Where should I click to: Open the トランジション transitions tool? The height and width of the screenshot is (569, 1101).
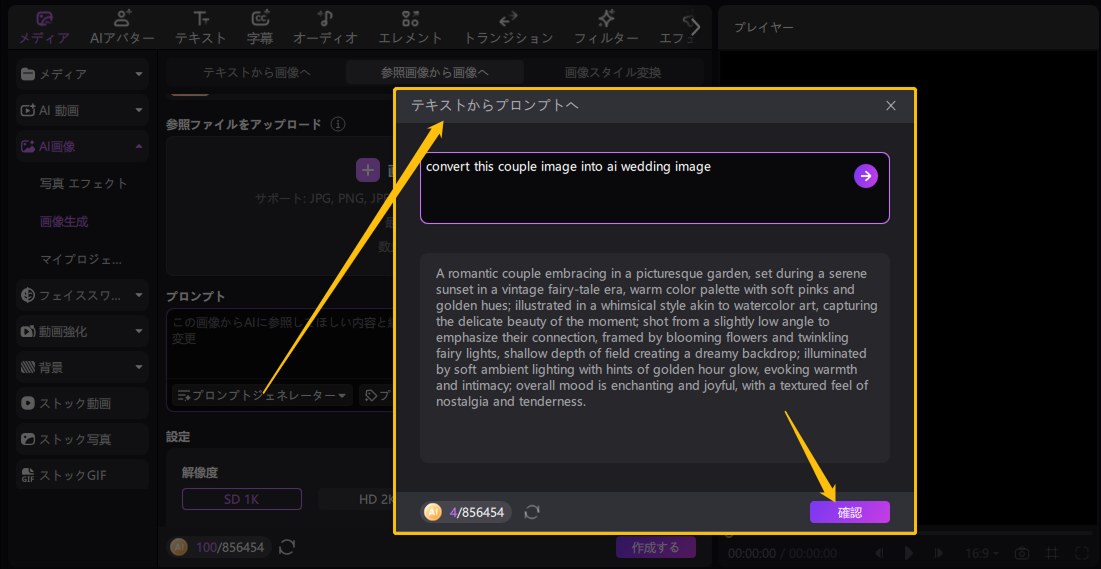tap(508, 27)
